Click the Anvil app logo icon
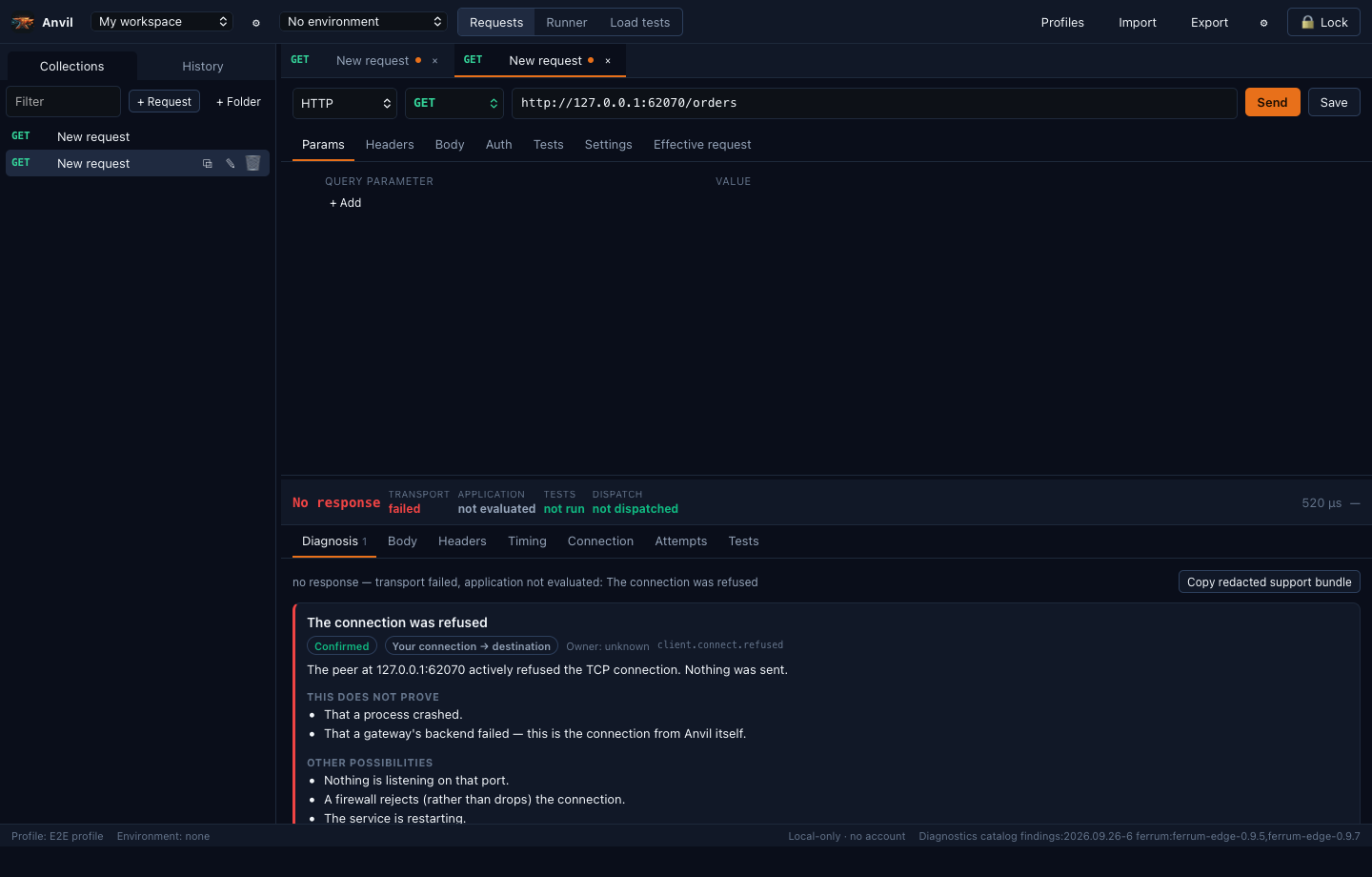This screenshot has height=877, width=1372. [23, 22]
